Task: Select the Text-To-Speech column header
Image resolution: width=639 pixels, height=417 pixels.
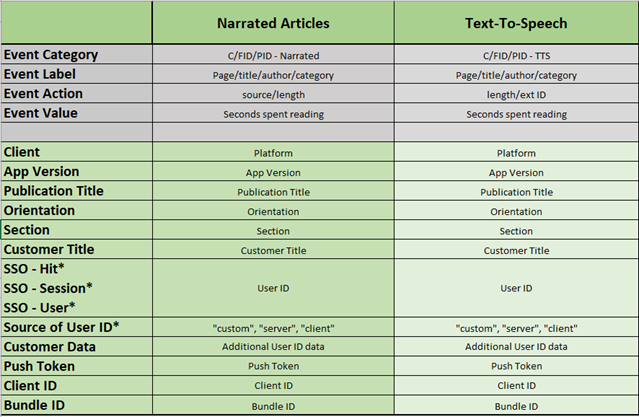Action: point(516,23)
